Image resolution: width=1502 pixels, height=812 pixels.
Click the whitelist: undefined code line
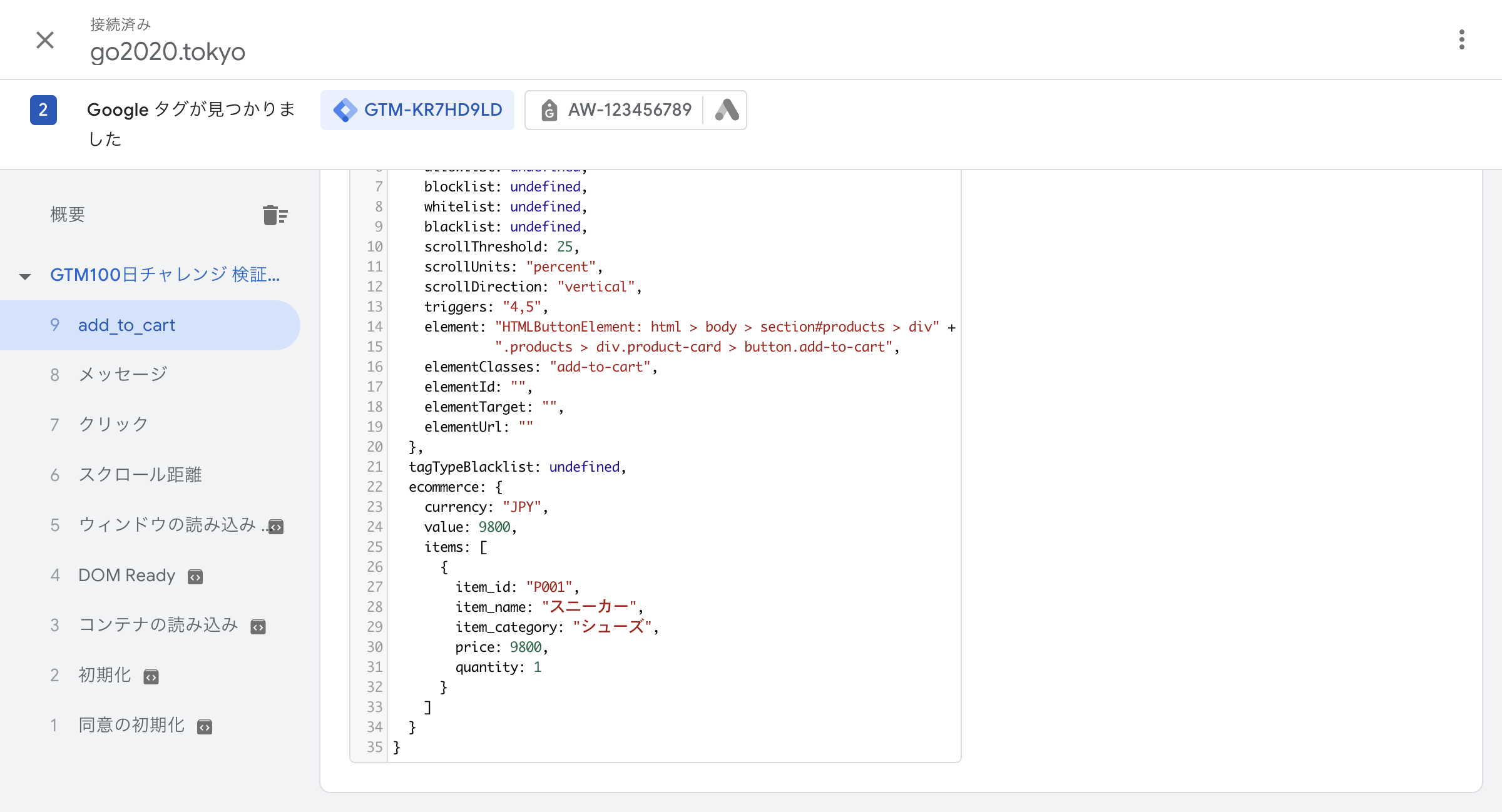[506, 206]
